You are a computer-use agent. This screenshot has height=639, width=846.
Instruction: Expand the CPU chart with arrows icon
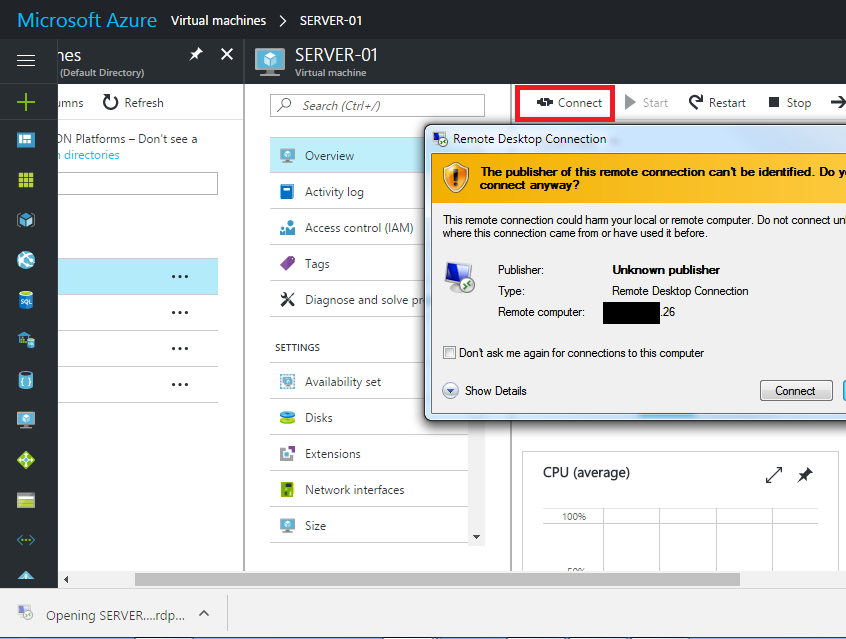coord(773,476)
